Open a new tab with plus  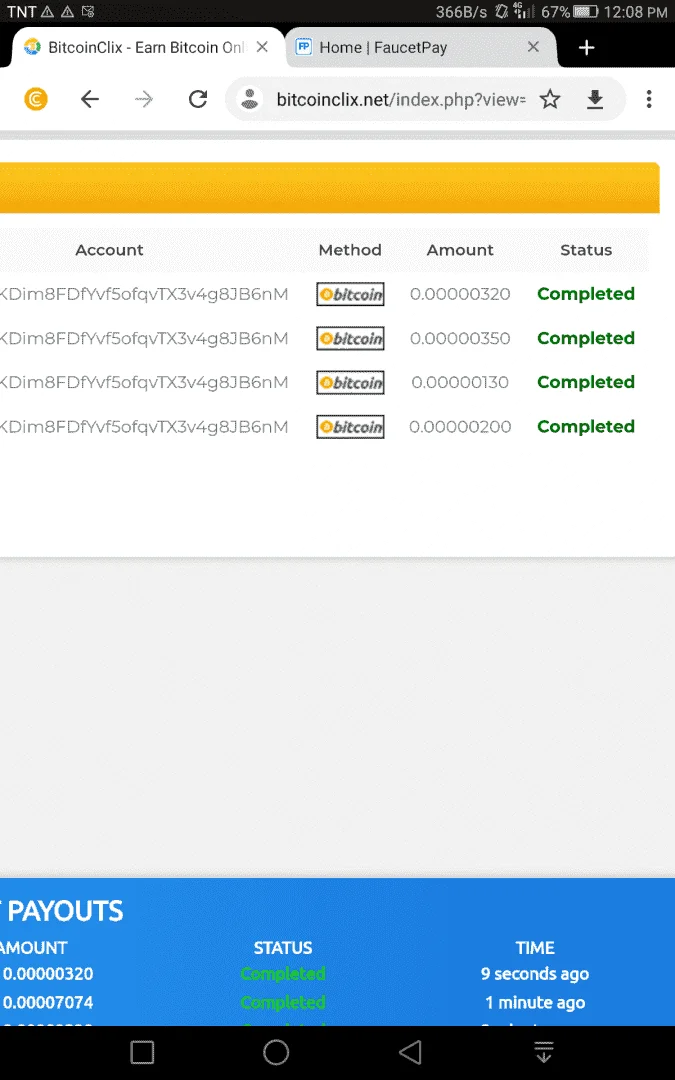click(586, 48)
